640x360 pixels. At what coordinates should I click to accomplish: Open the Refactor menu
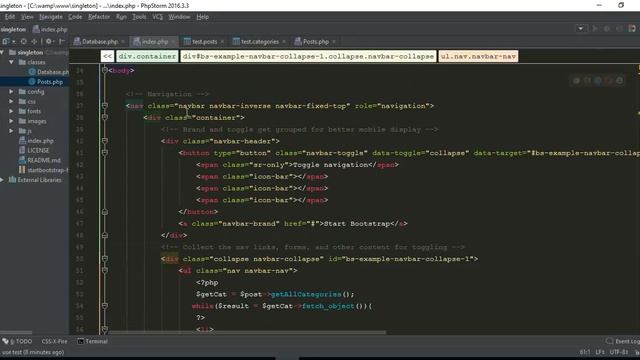click(x=99, y=17)
